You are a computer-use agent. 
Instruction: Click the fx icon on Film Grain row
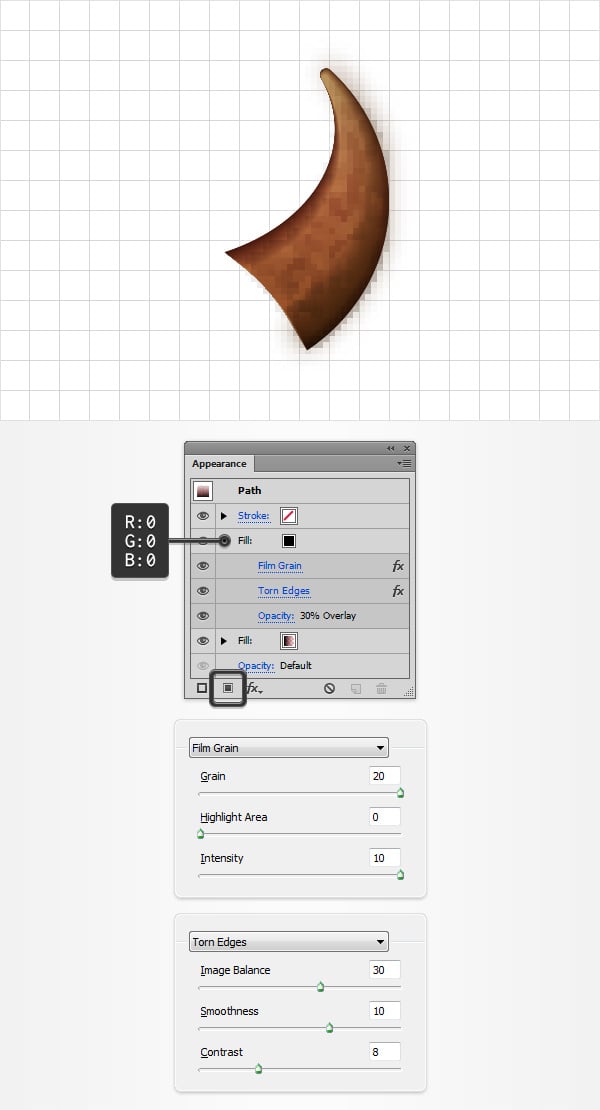tap(398, 566)
